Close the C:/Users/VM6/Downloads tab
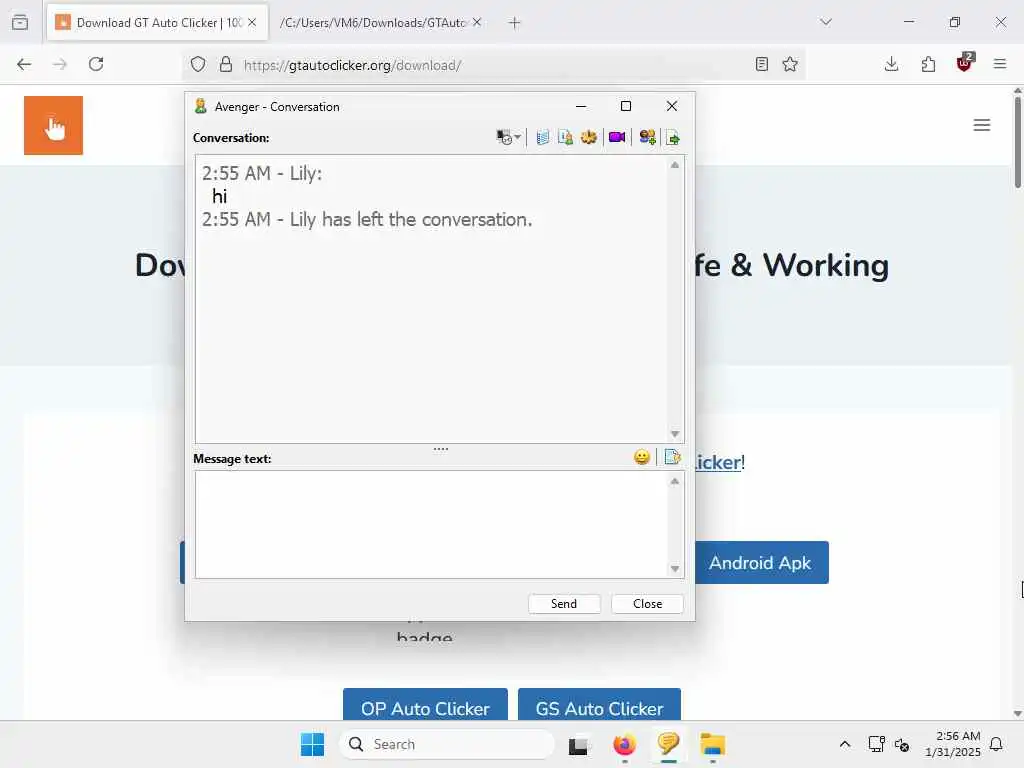 pos(477,22)
